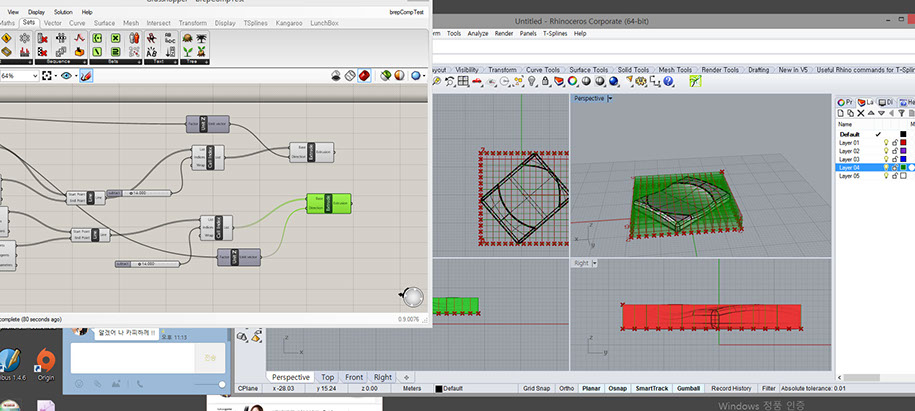Open Perspective viewport title dropdown arrow
The image size is (915, 411).
coord(610,99)
